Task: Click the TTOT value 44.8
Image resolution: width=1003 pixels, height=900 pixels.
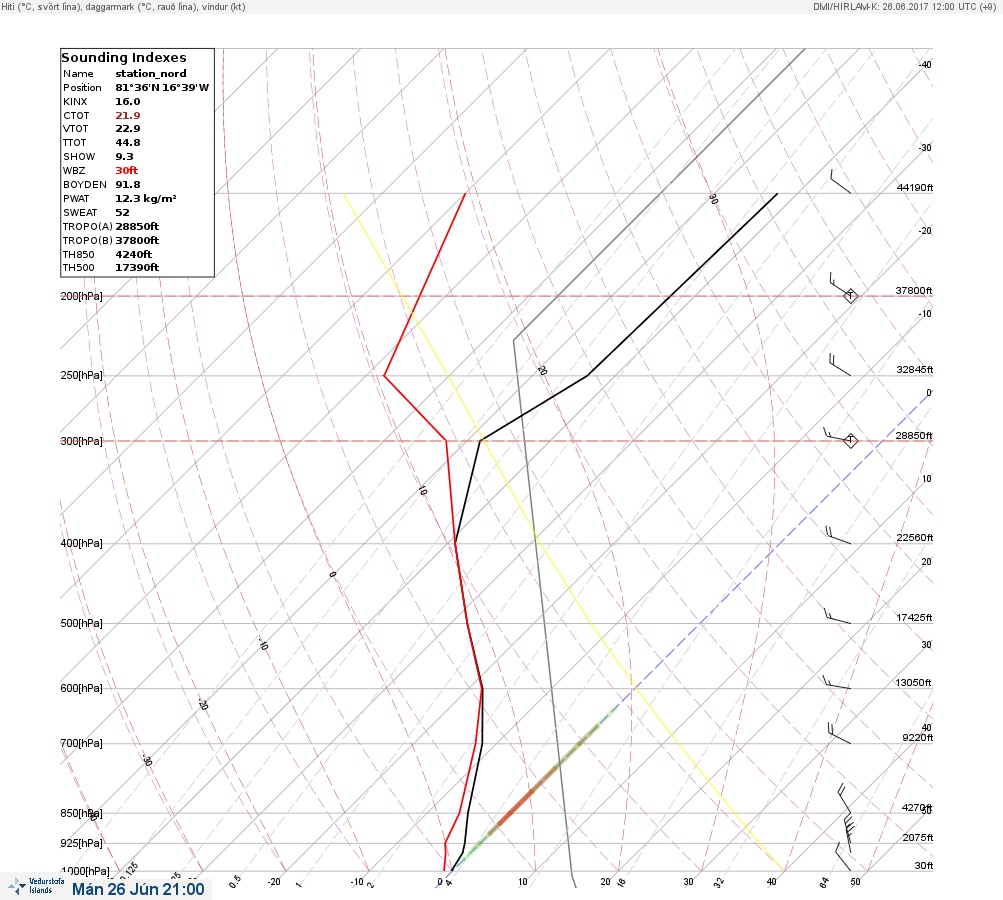Action: coord(128,143)
